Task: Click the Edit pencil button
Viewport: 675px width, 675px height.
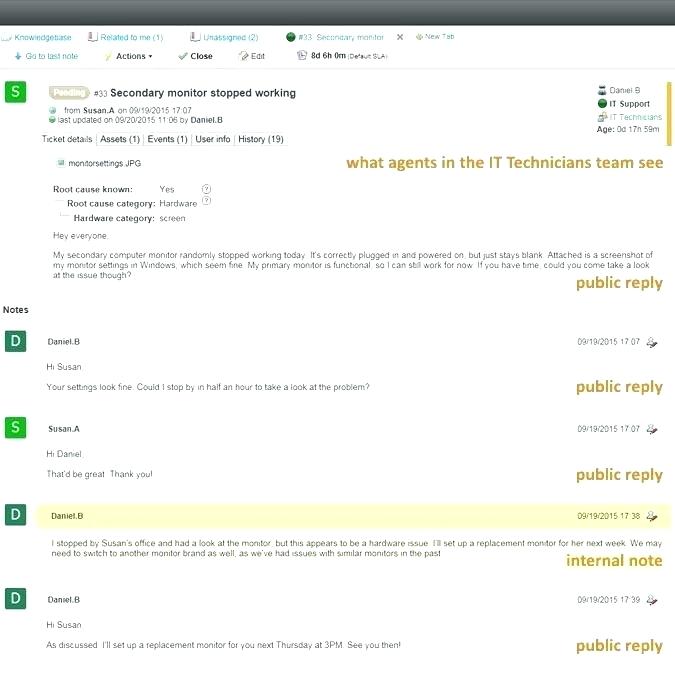Action: click(x=252, y=56)
